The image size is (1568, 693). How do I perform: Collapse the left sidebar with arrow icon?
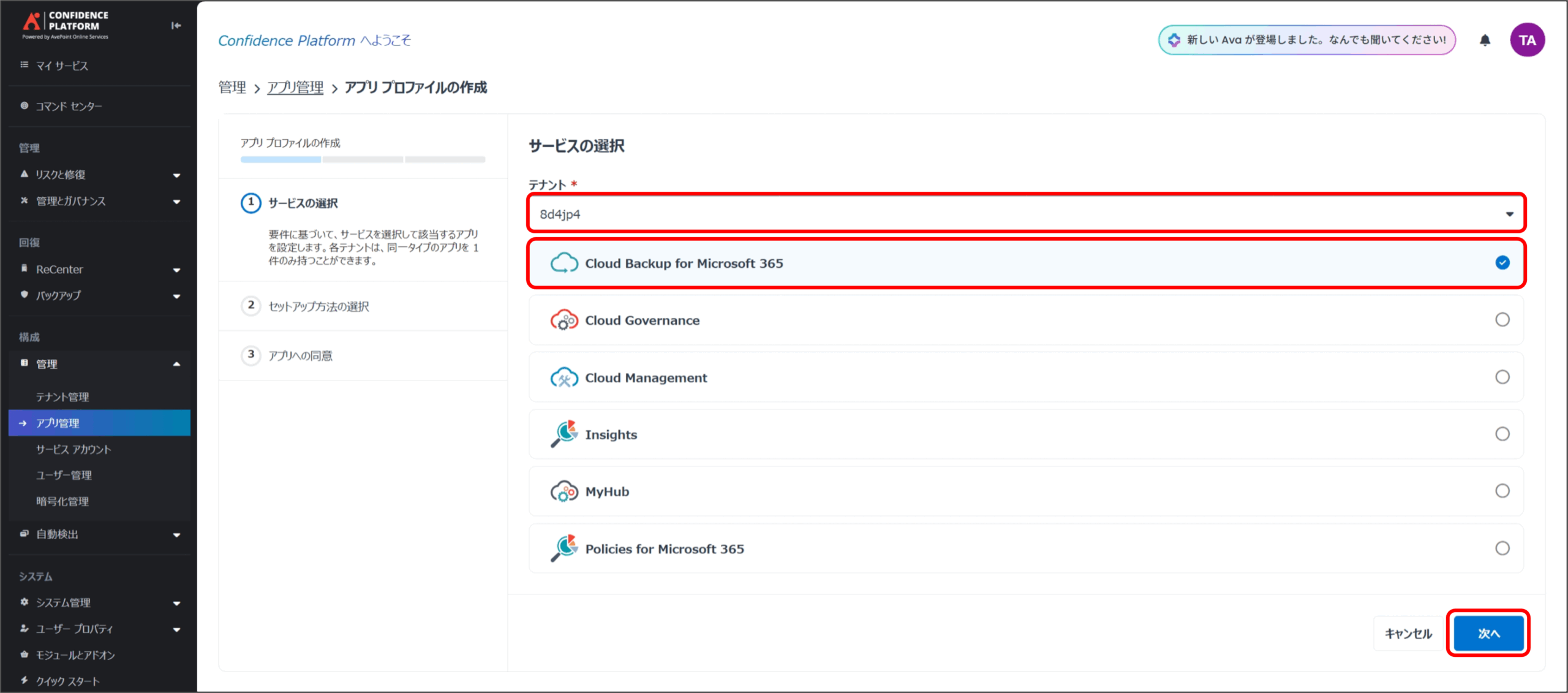click(x=176, y=25)
